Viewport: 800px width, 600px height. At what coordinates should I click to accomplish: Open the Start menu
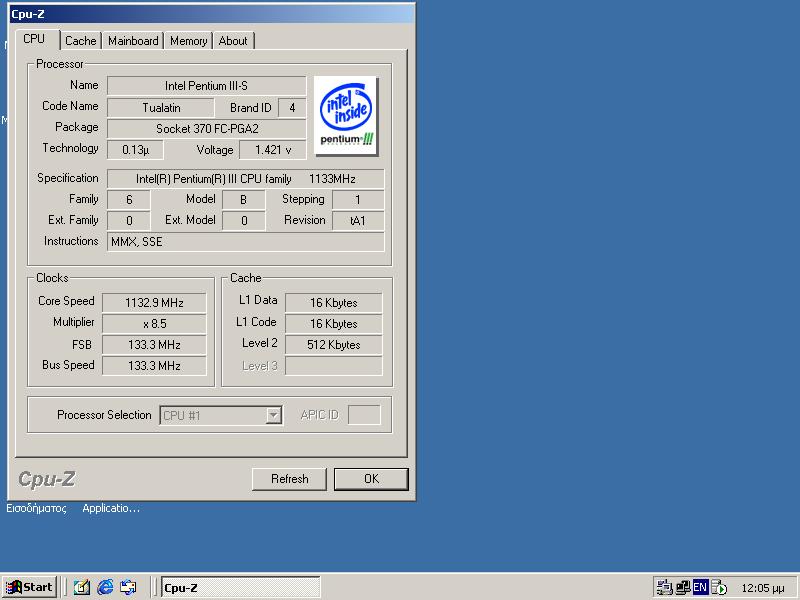coord(29,587)
